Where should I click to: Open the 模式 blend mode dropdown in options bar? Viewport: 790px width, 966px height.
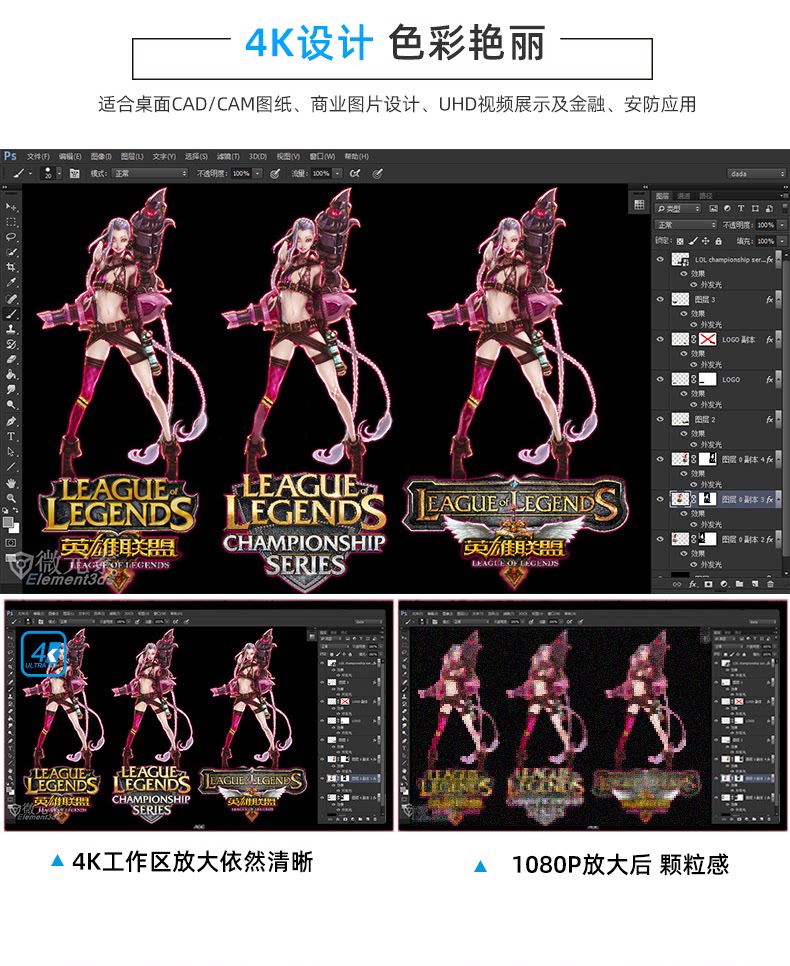click(x=150, y=174)
